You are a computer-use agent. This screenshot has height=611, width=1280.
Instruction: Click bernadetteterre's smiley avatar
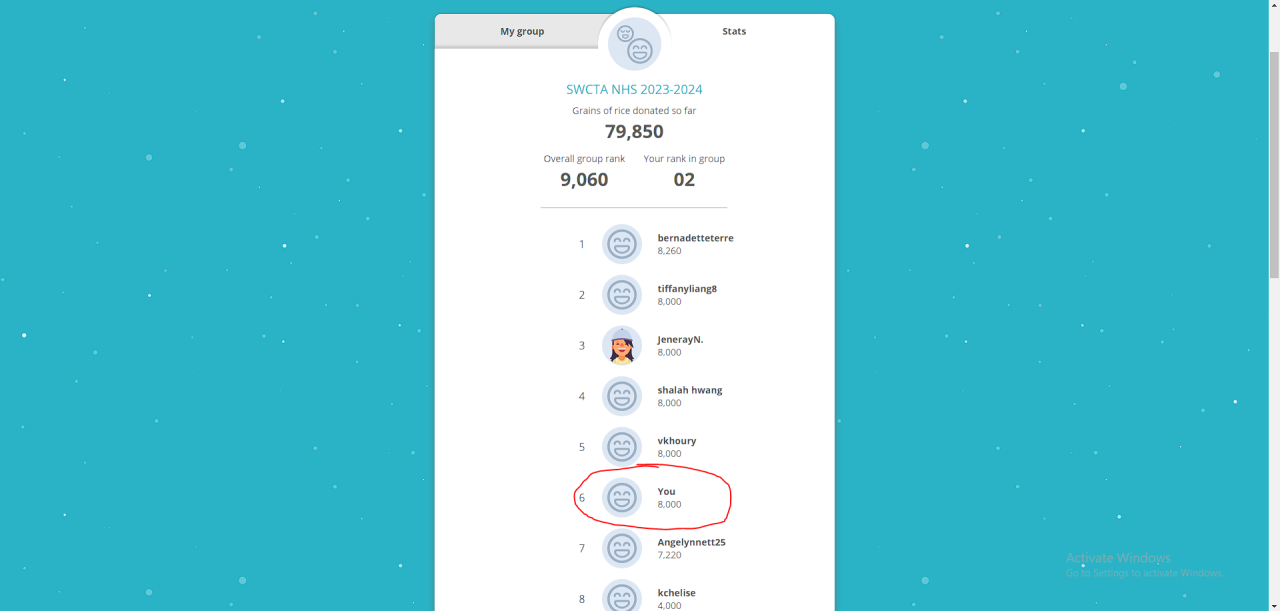click(x=622, y=244)
